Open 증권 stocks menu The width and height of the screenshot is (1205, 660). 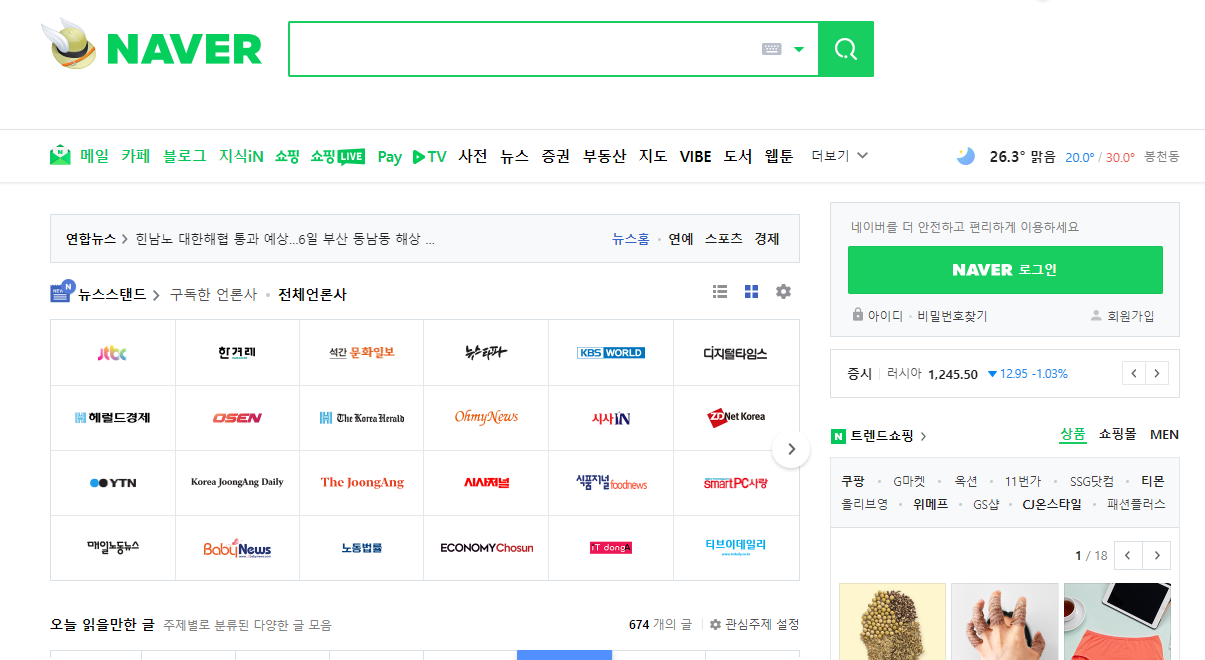point(556,156)
